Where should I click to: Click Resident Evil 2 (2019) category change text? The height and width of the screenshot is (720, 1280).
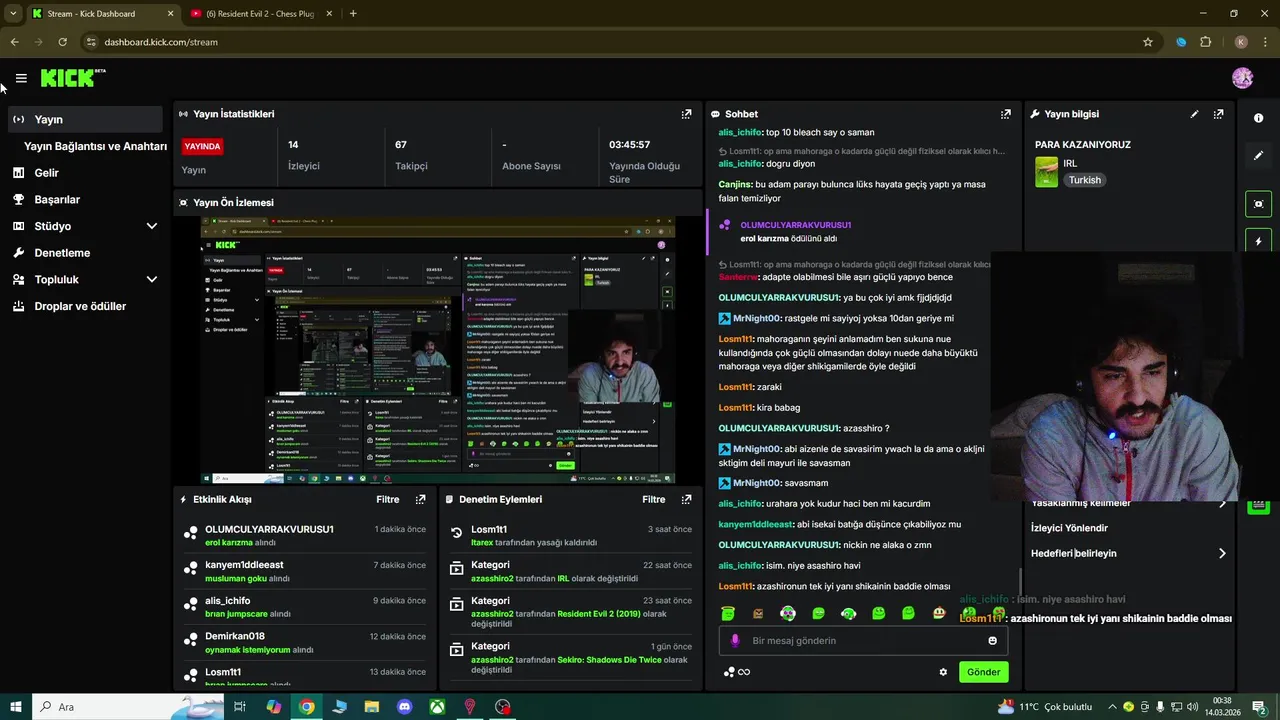pyautogui.click(x=599, y=613)
